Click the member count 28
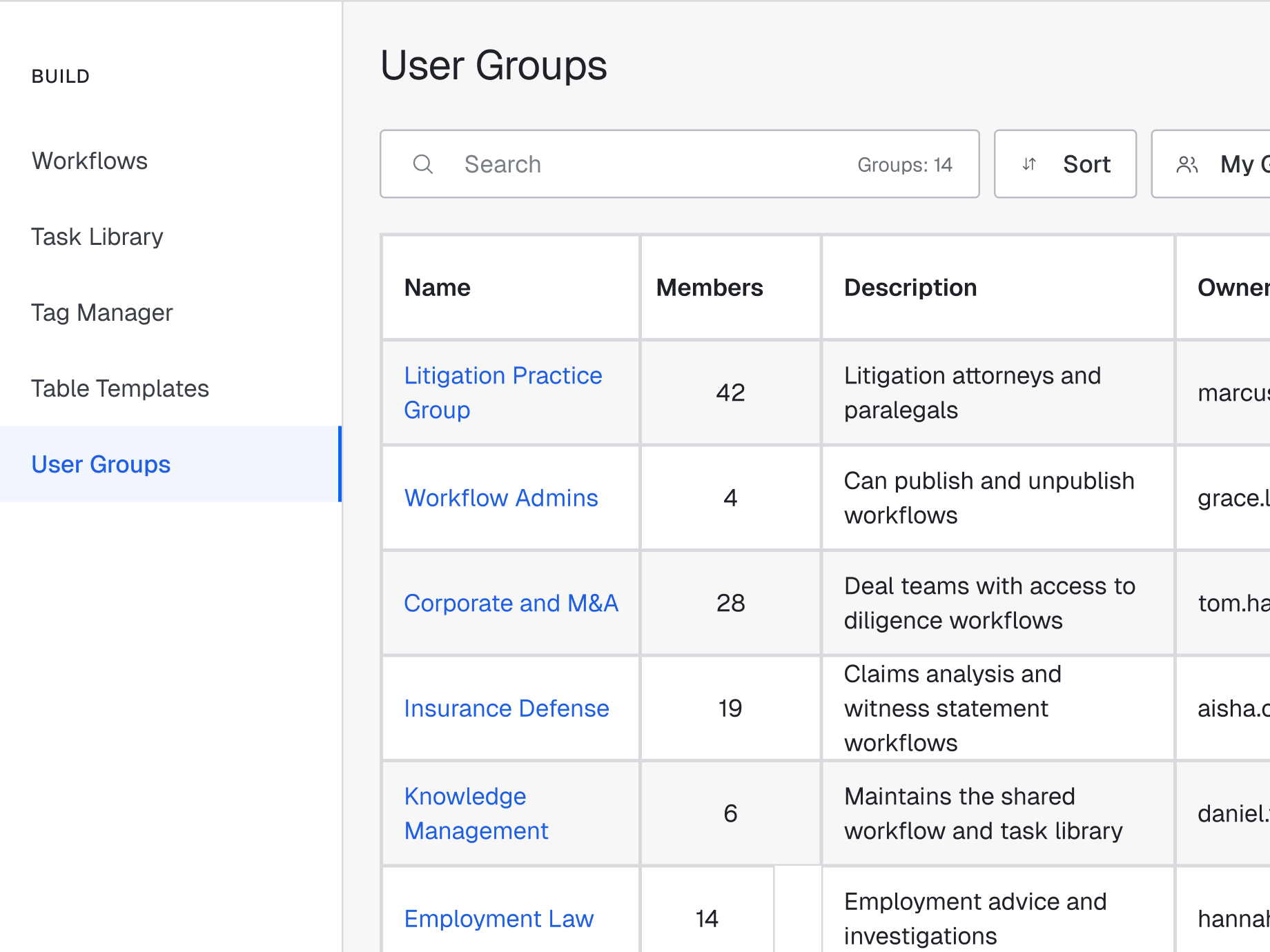Screen dimensions: 1270x952 730,603
